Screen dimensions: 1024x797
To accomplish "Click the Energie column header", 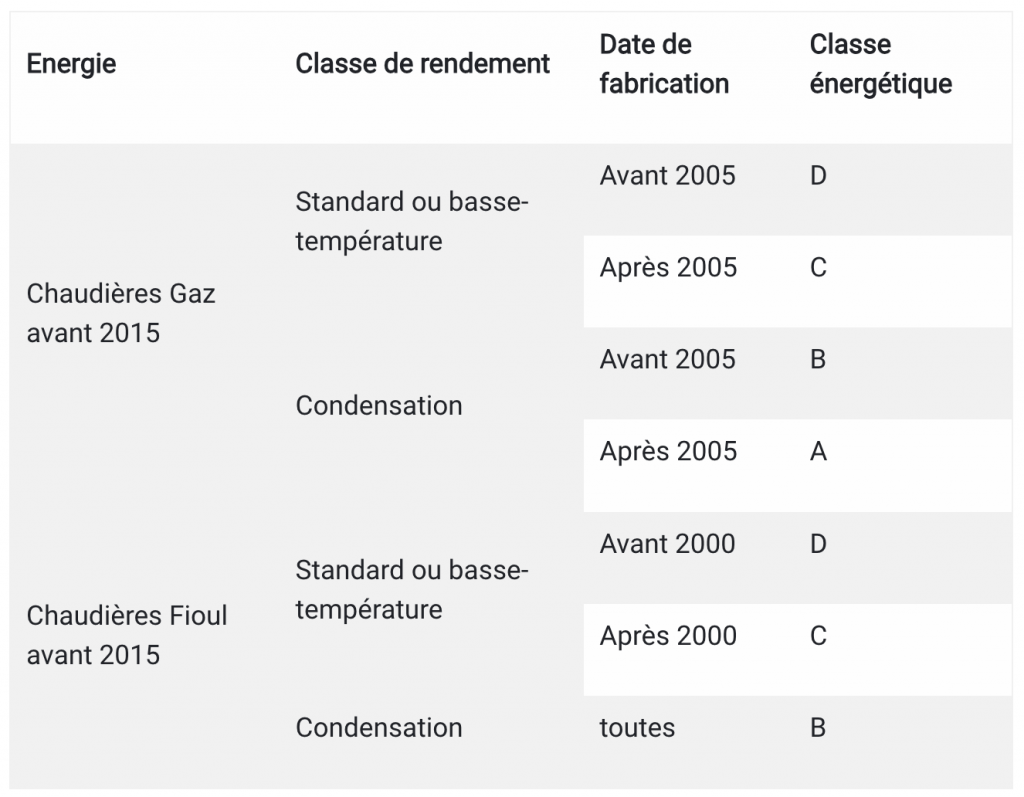I will (x=71, y=64).
